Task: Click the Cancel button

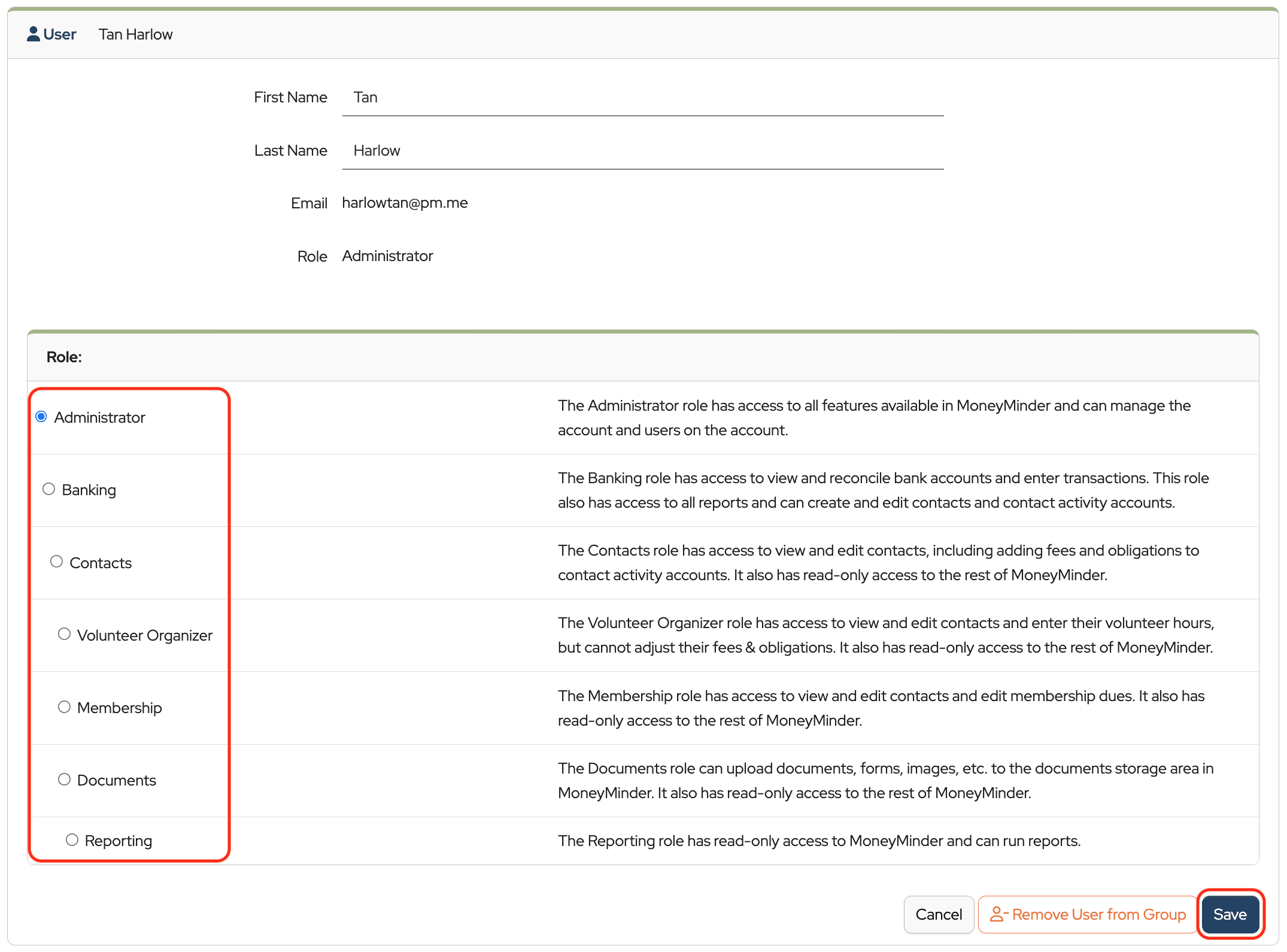Action: point(939,914)
